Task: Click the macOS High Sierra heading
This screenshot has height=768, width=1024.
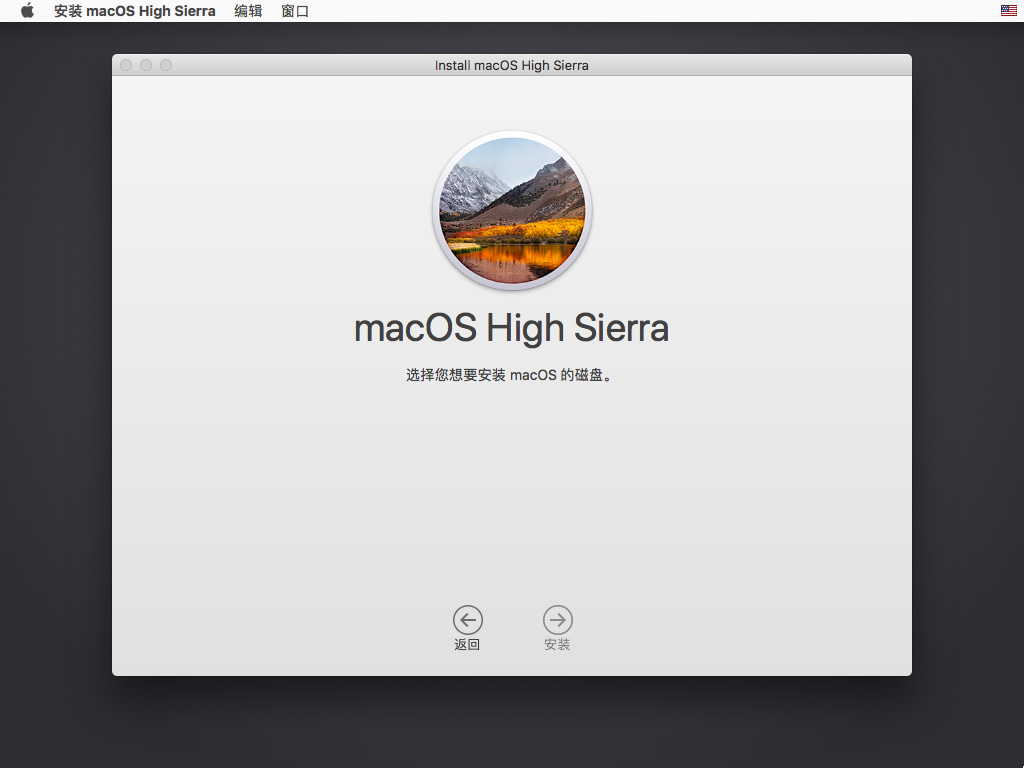Action: [x=511, y=328]
